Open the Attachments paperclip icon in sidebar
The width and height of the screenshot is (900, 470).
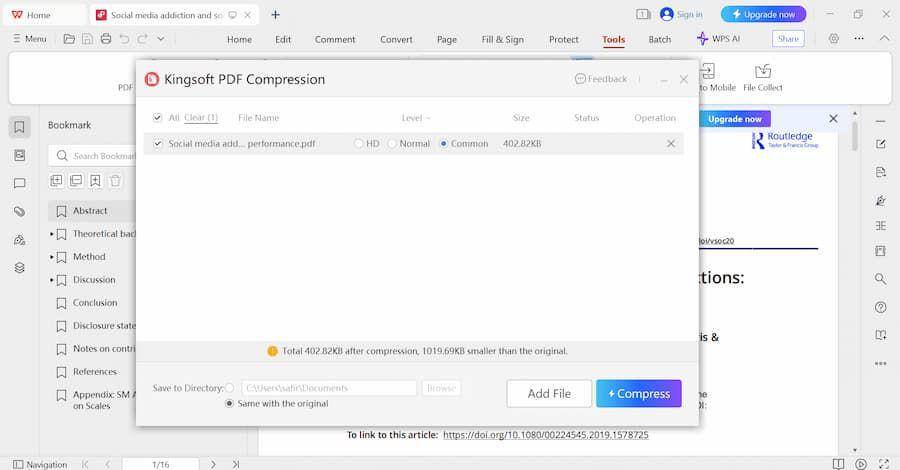pyautogui.click(x=20, y=211)
